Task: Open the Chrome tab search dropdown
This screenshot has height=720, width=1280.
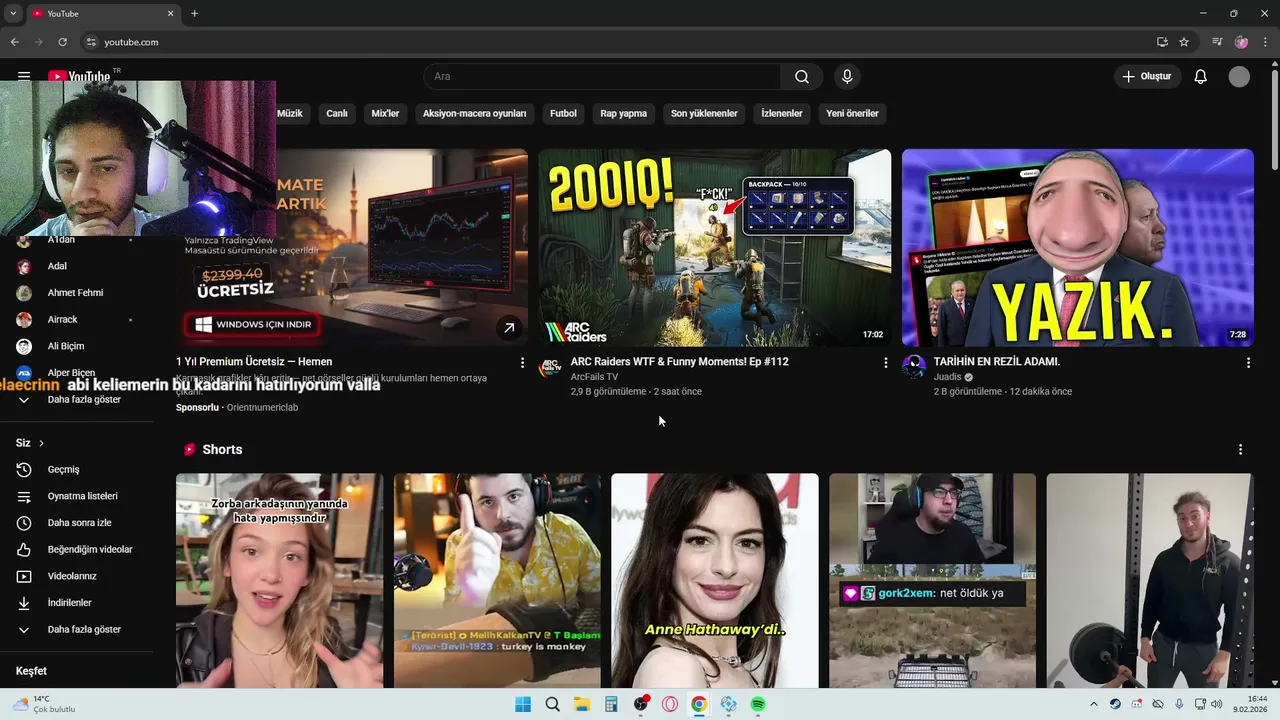Action: tap(13, 13)
